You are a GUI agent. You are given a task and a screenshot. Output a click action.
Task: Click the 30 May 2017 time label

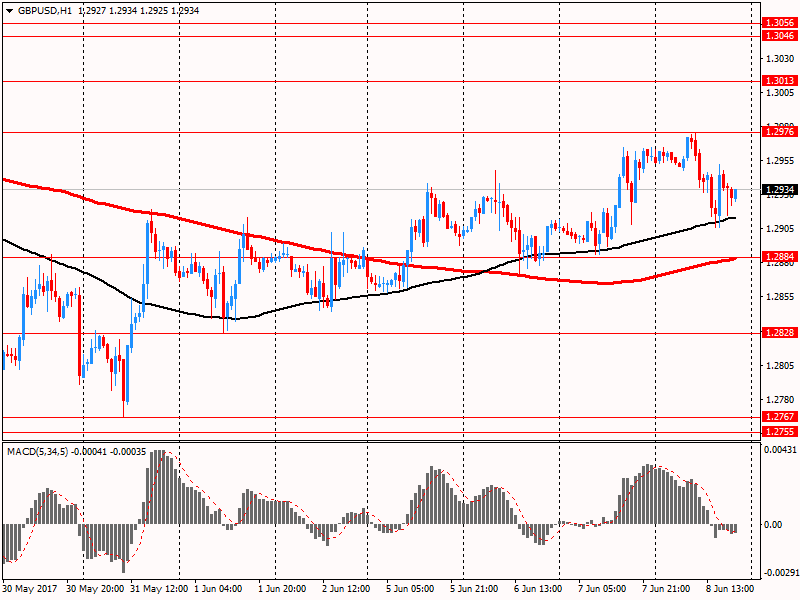(30, 589)
